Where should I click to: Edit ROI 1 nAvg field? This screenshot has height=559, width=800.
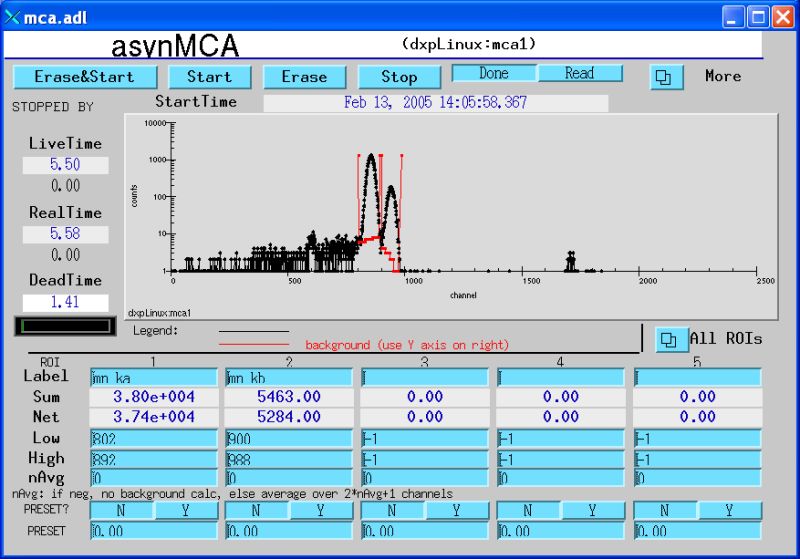coord(154,478)
